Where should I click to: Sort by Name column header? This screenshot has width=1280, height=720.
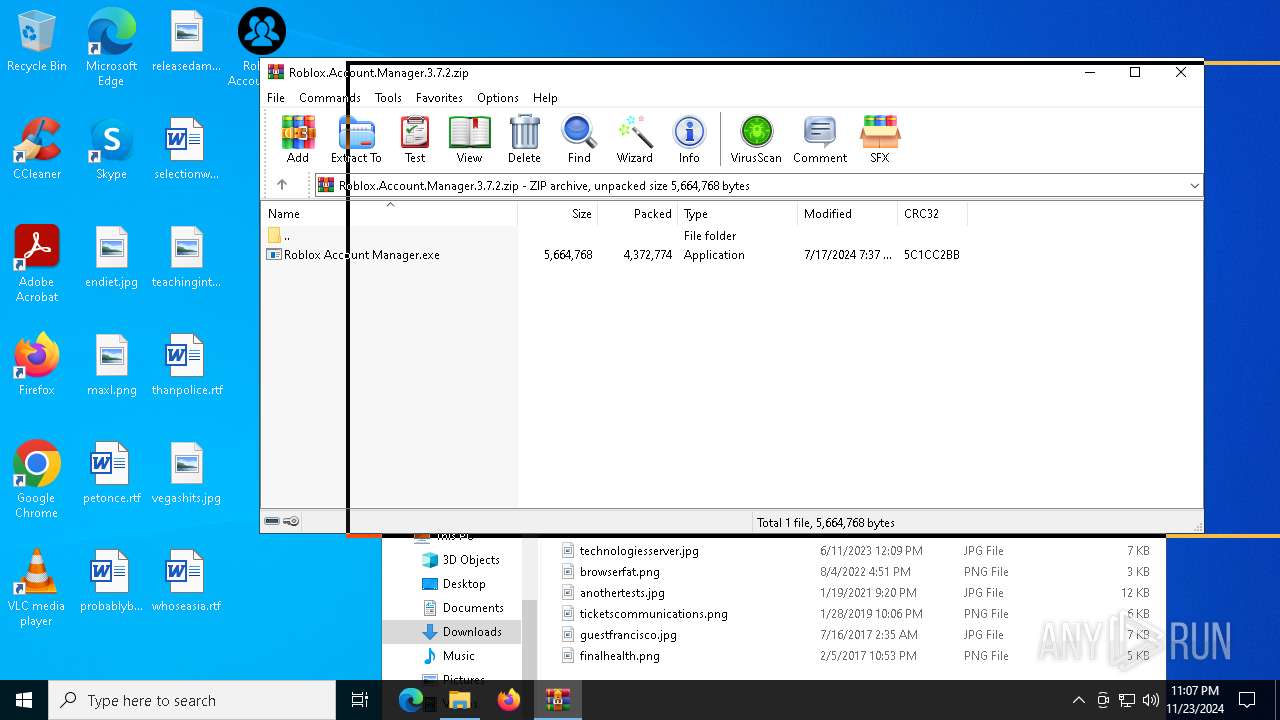click(390, 214)
